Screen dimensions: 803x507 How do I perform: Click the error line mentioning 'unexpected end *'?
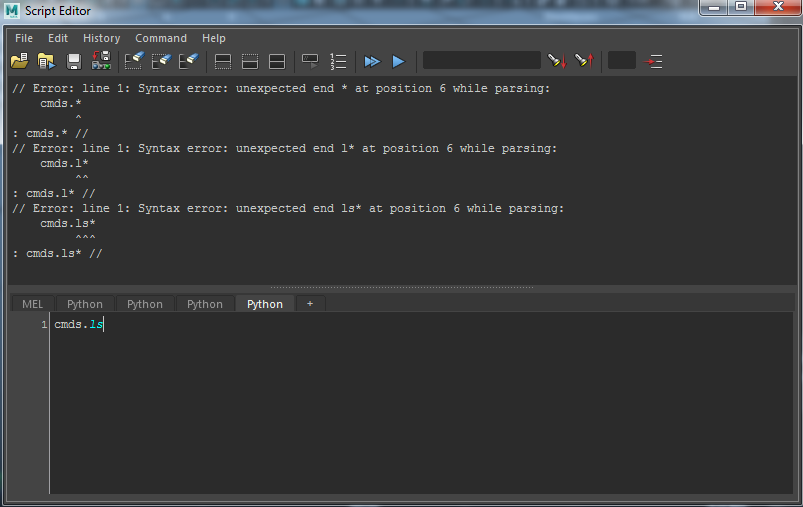point(281,88)
